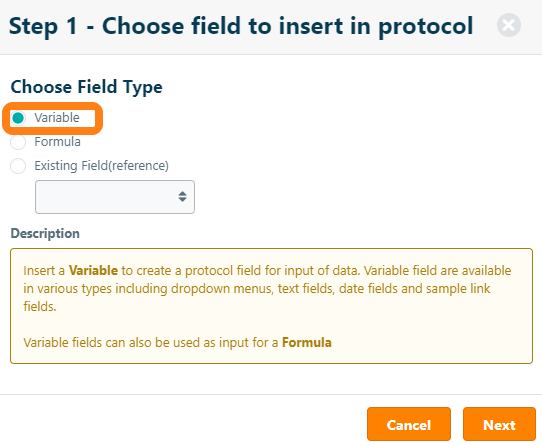Screen dimensions: 542x446
Task: Click the Variable option label
Action: point(57,118)
